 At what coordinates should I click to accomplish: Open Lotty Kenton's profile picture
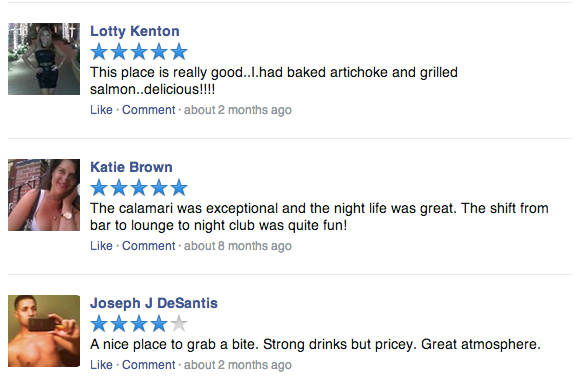pos(44,59)
